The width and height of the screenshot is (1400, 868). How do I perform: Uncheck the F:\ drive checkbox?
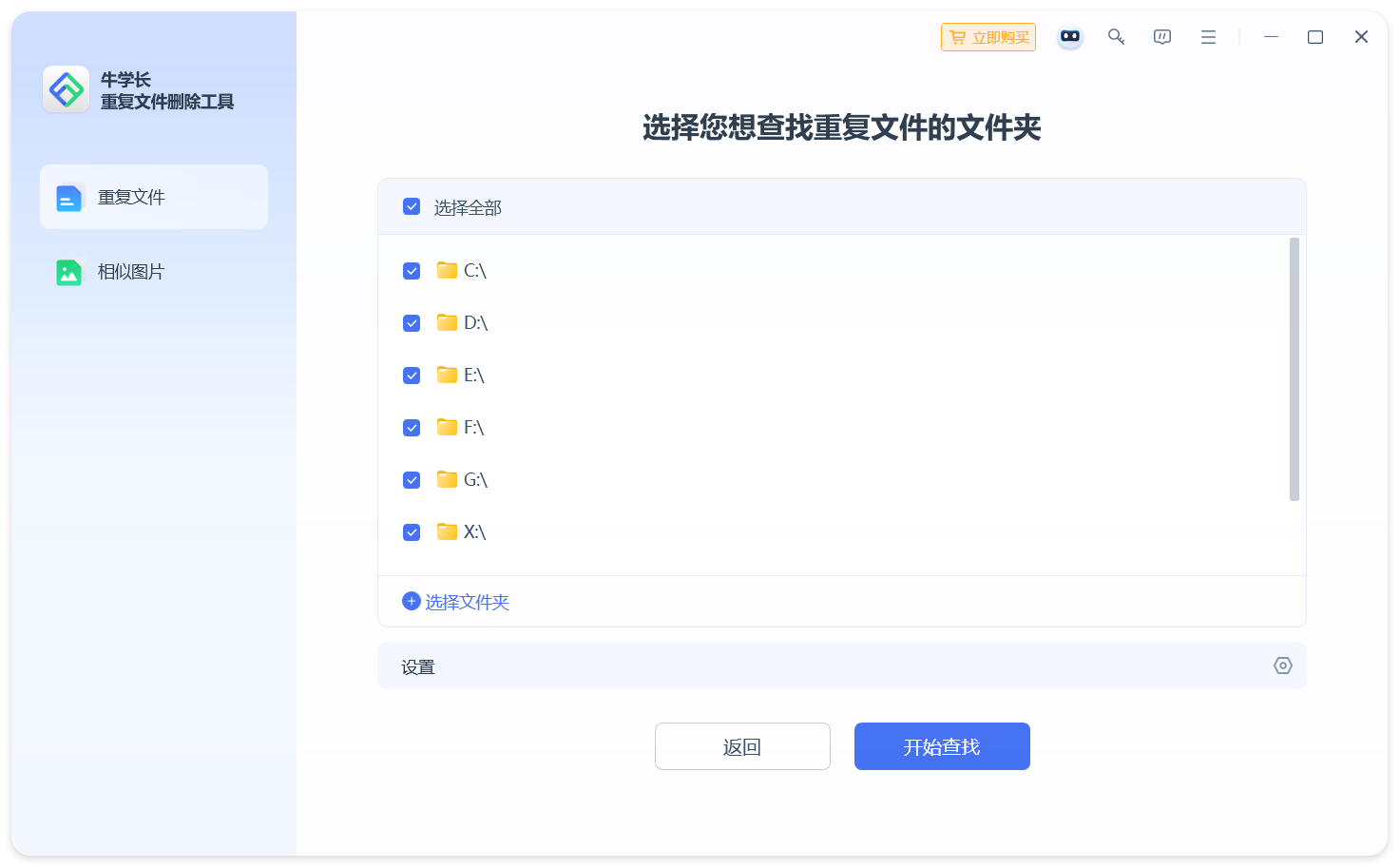[x=412, y=428]
